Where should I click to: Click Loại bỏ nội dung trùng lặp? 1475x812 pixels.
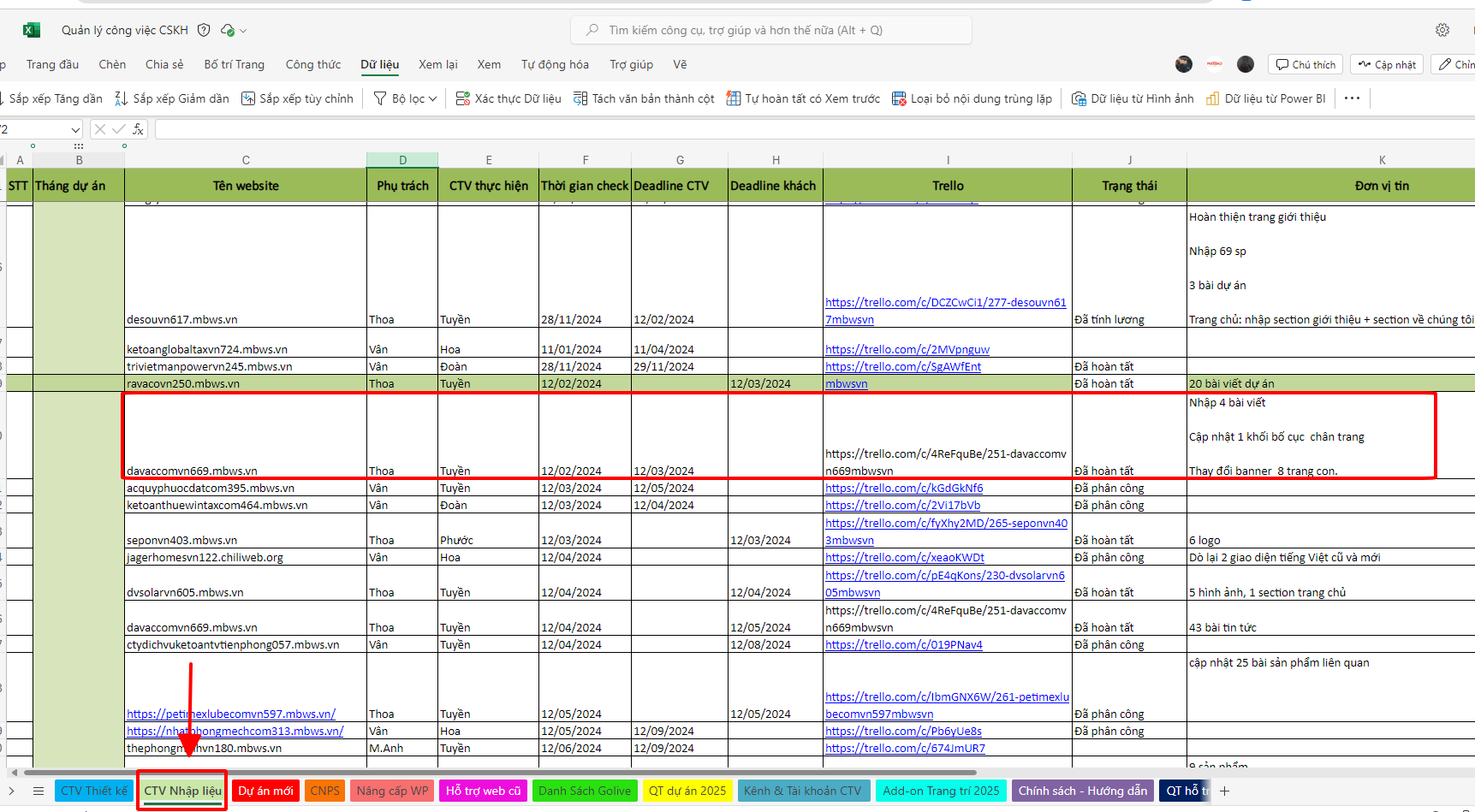972,98
